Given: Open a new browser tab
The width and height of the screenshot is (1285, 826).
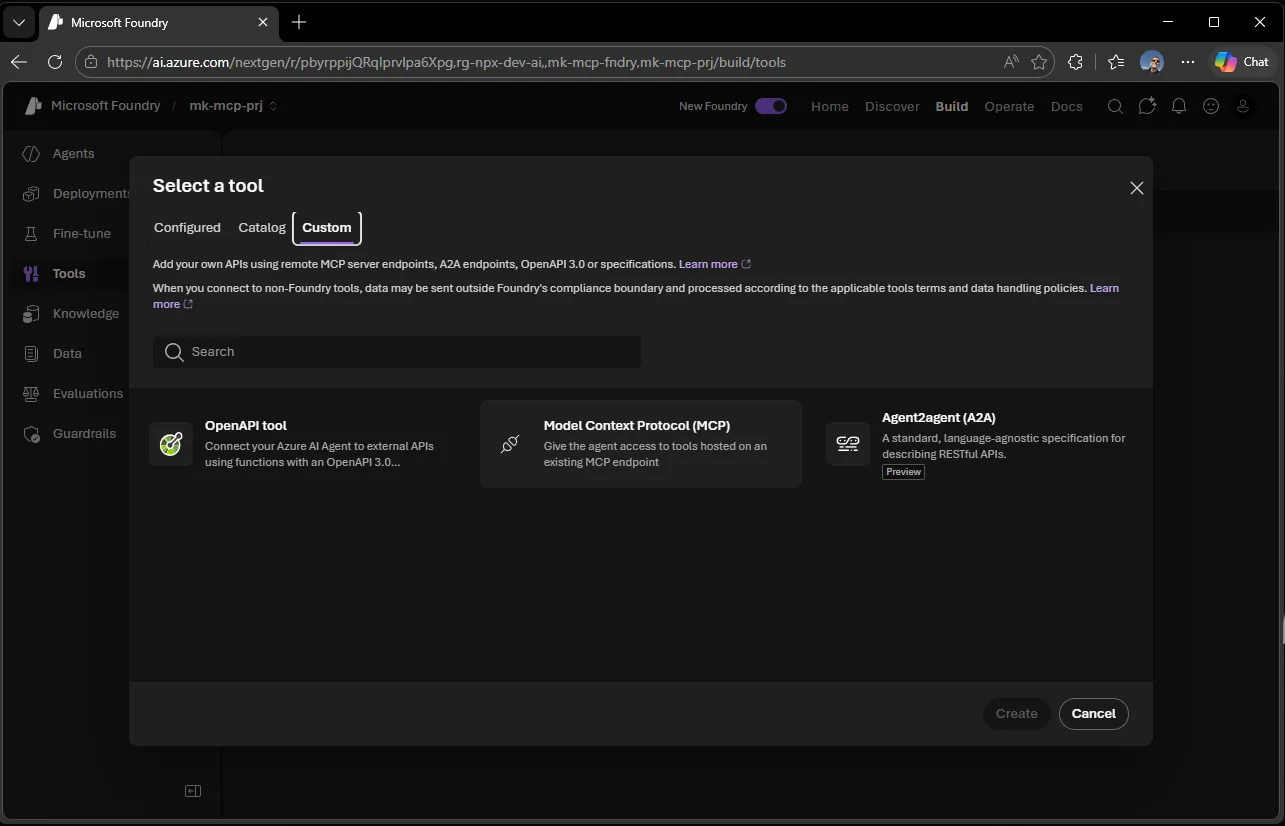Looking at the screenshot, I should tap(299, 22).
